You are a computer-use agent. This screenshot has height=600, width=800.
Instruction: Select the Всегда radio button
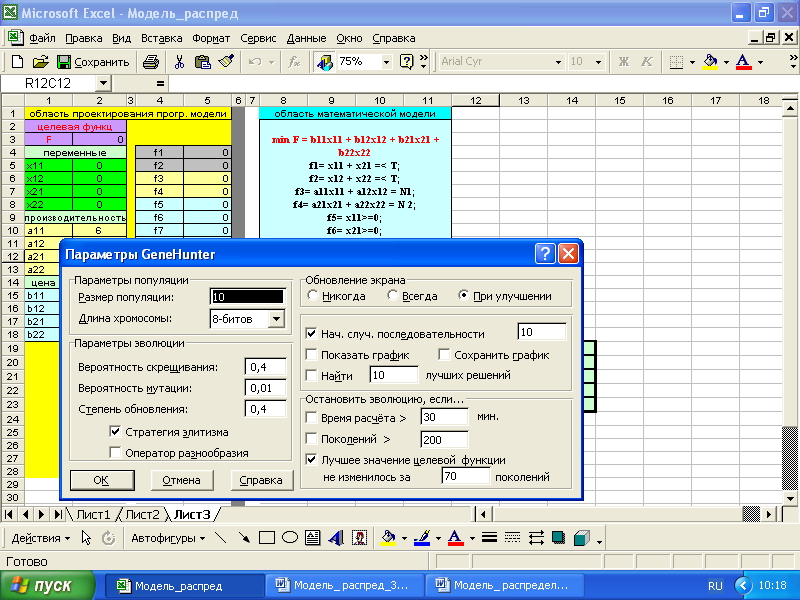392,295
